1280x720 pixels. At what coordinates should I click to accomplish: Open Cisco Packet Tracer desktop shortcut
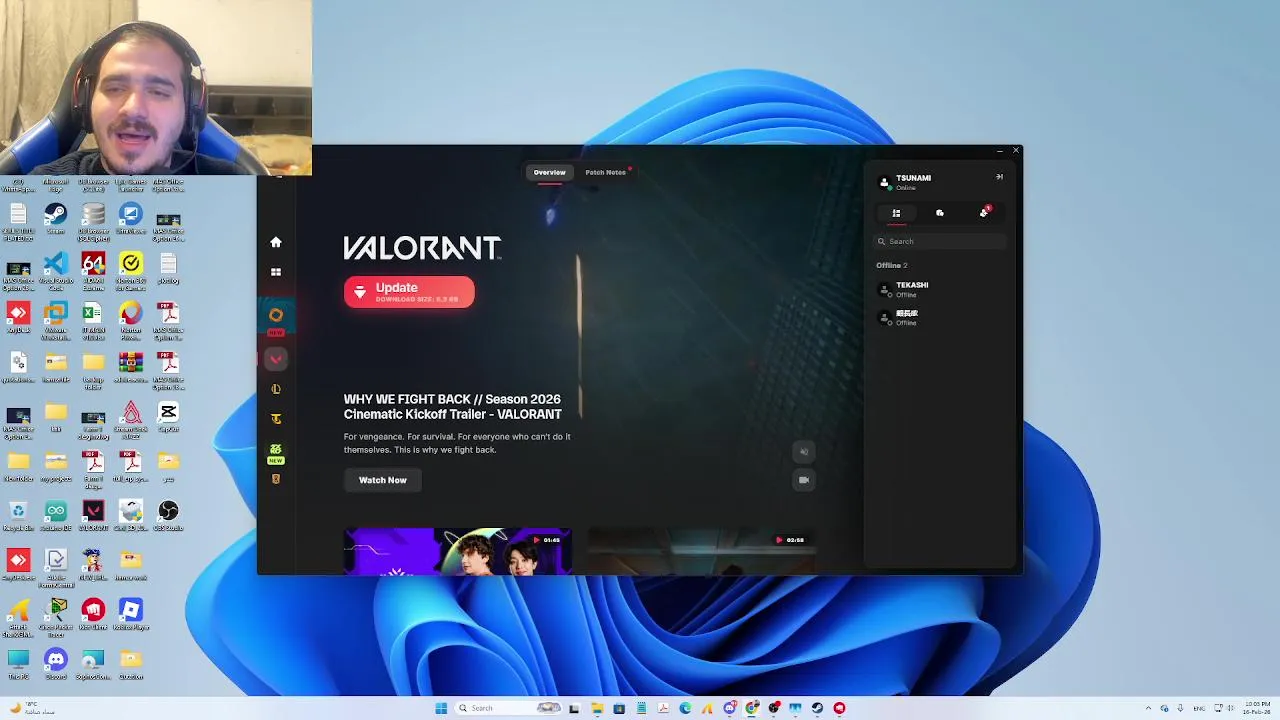coord(56,617)
